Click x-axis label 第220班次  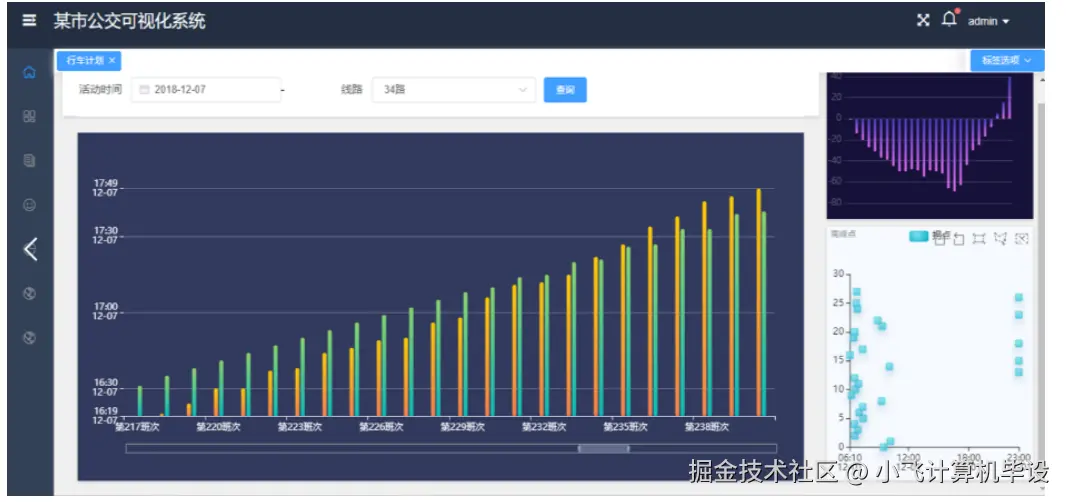pos(218,427)
